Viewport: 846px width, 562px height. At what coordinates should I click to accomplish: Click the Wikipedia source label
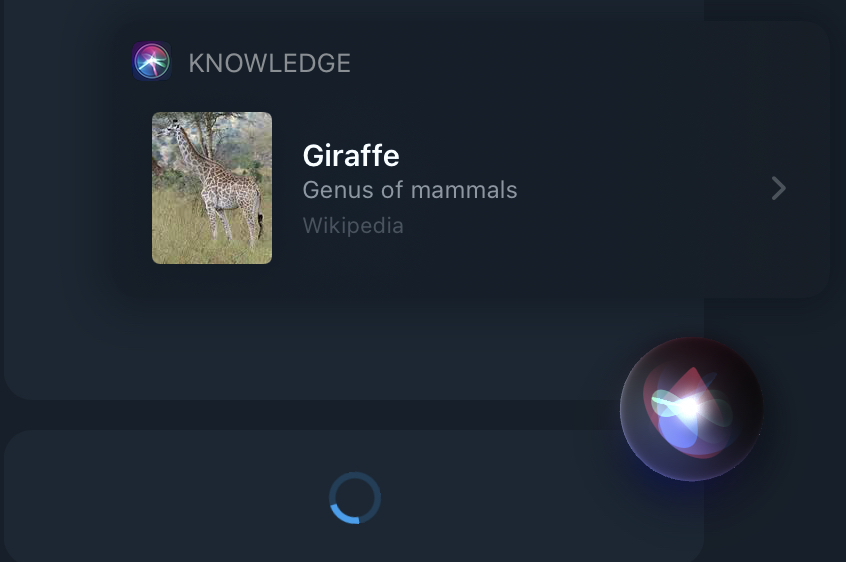pyautogui.click(x=353, y=225)
